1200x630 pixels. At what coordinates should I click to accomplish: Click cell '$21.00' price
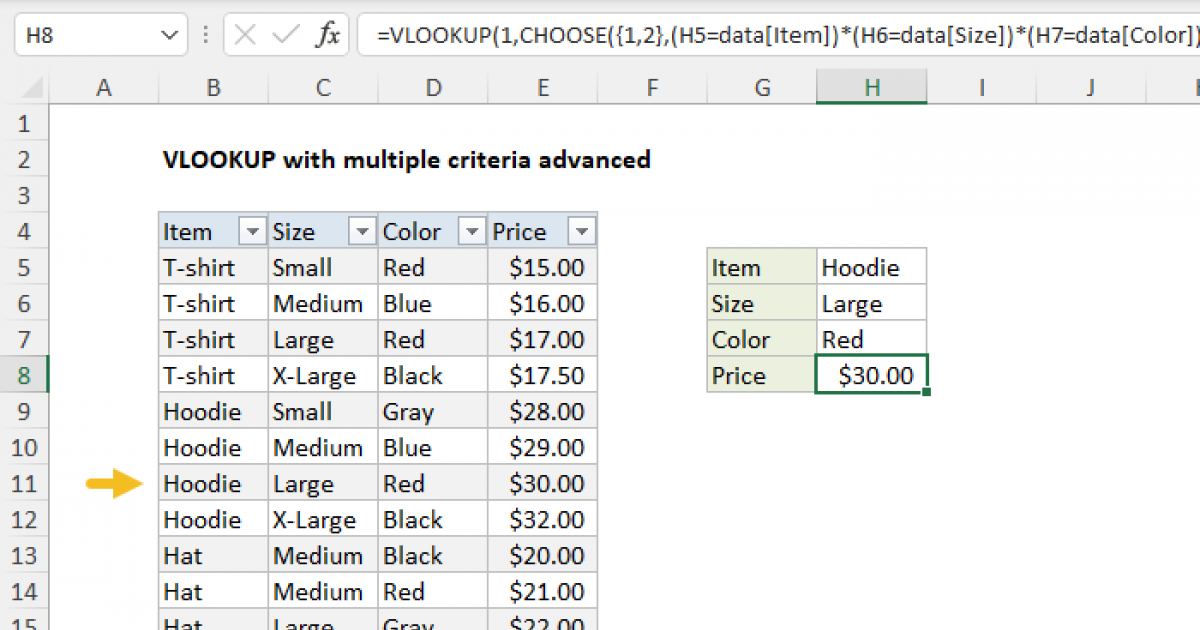click(543, 592)
